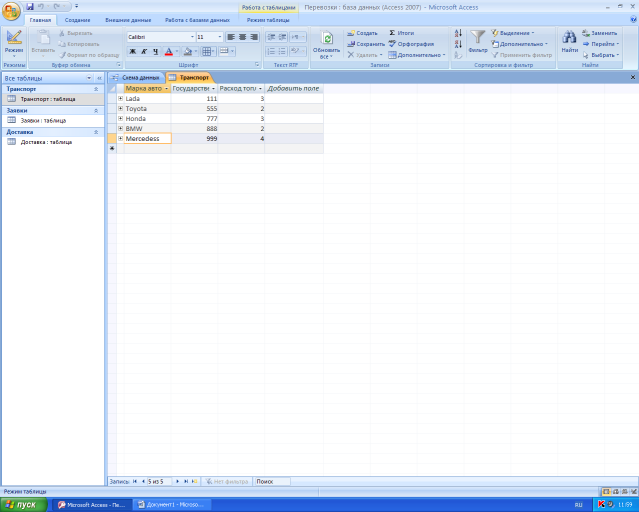Go to the first record navigation button
The width and height of the screenshot is (639, 512).
[x=135, y=481]
